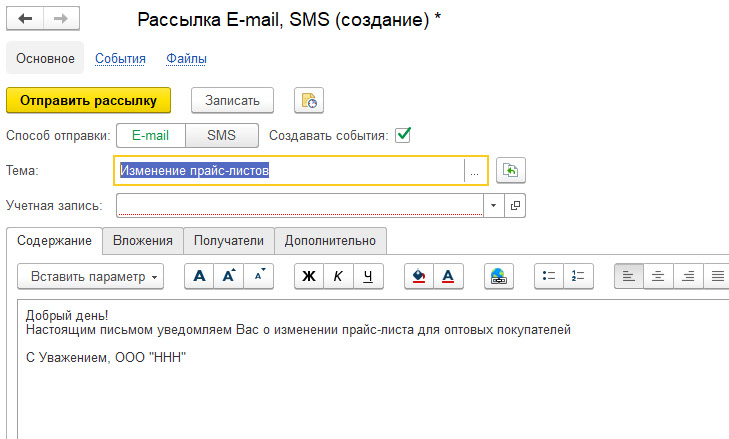This screenshot has width=729, height=439.
Task: Switch to the Дополнительно tab
Action: tap(330, 241)
